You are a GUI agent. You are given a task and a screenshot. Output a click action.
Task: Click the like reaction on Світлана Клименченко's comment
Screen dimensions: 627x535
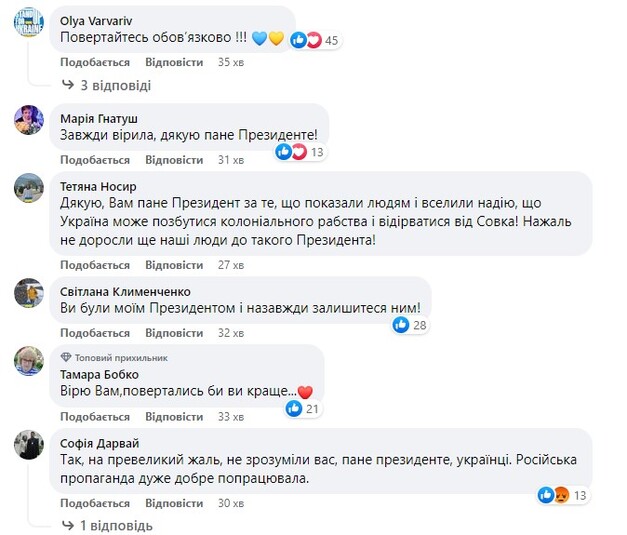401,324
